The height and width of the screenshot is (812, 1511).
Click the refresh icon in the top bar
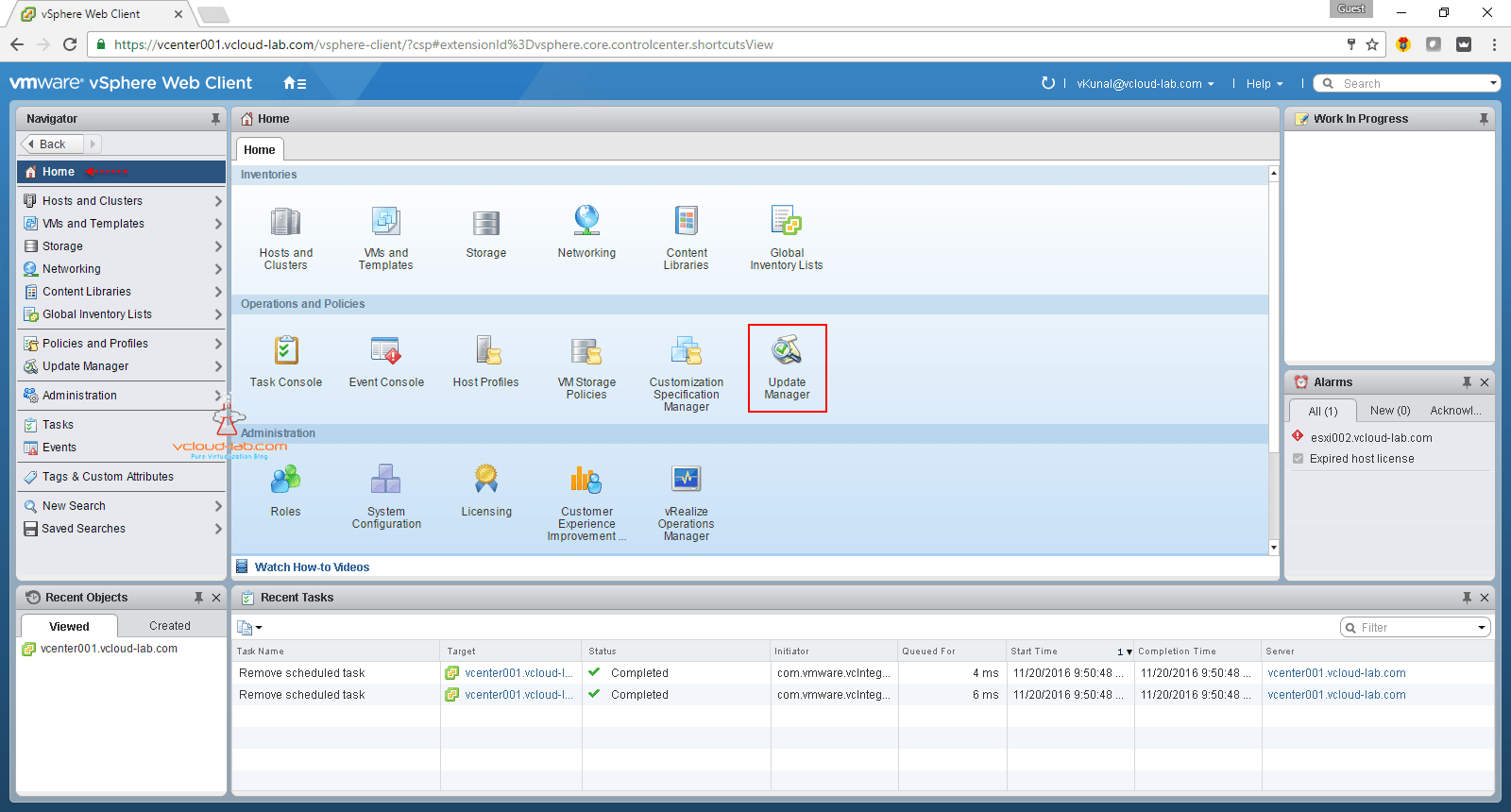[1047, 83]
